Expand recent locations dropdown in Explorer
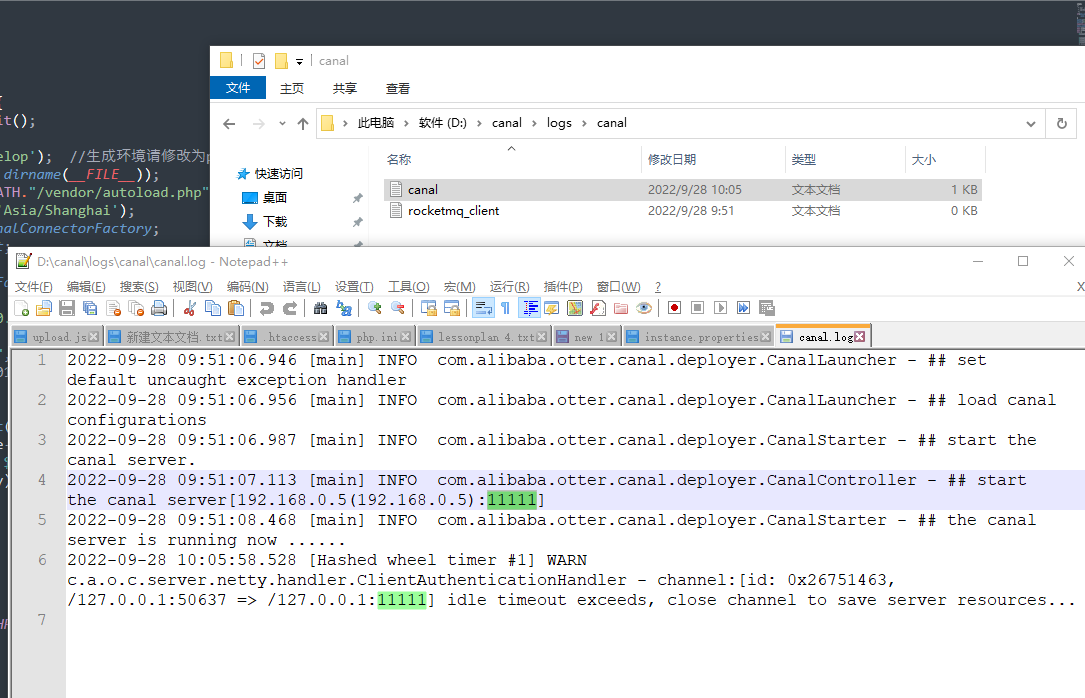This screenshot has height=698, width=1085. point(282,124)
